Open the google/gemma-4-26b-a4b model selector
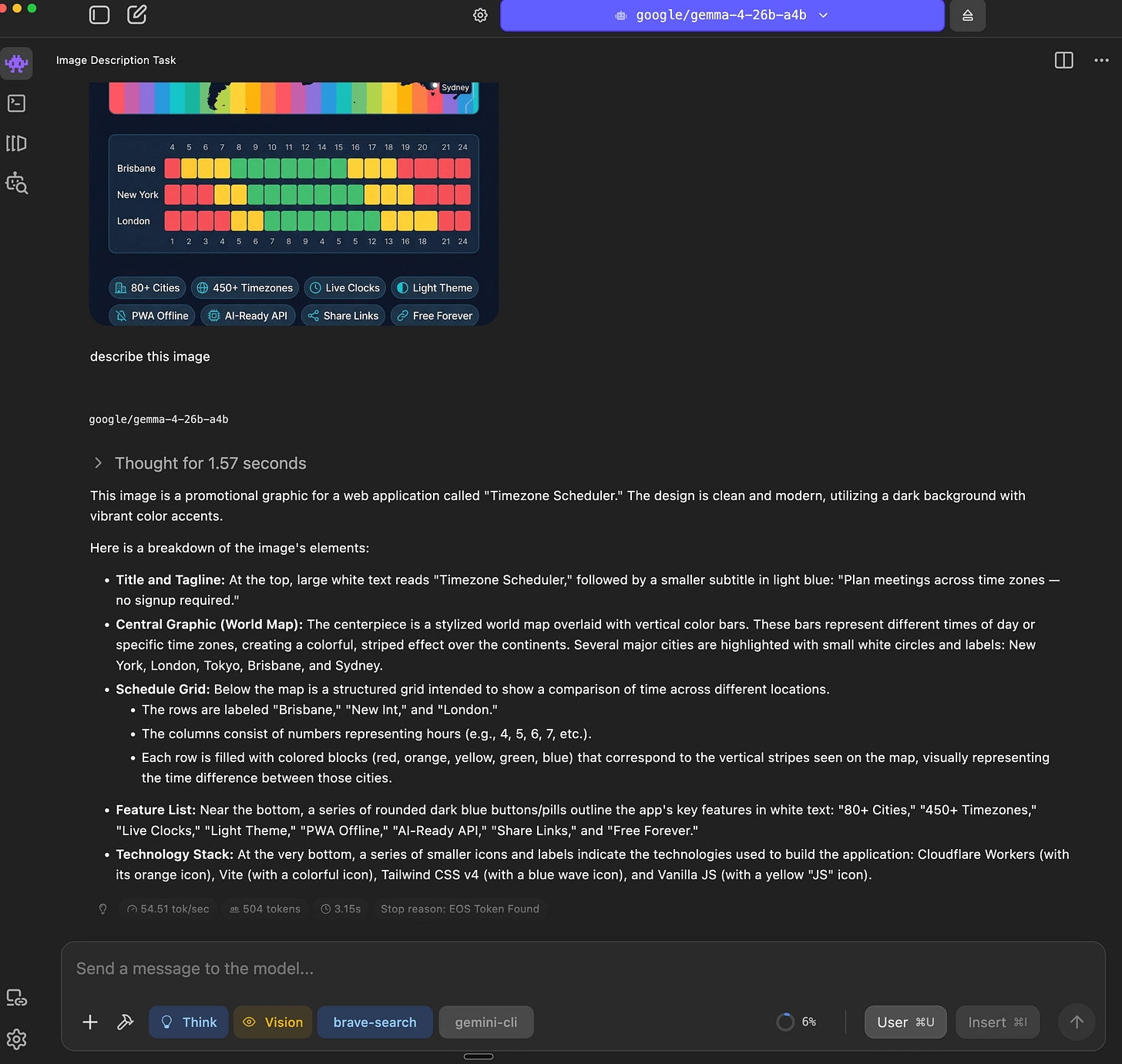This screenshot has width=1122, height=1064. tap(722, 15)
